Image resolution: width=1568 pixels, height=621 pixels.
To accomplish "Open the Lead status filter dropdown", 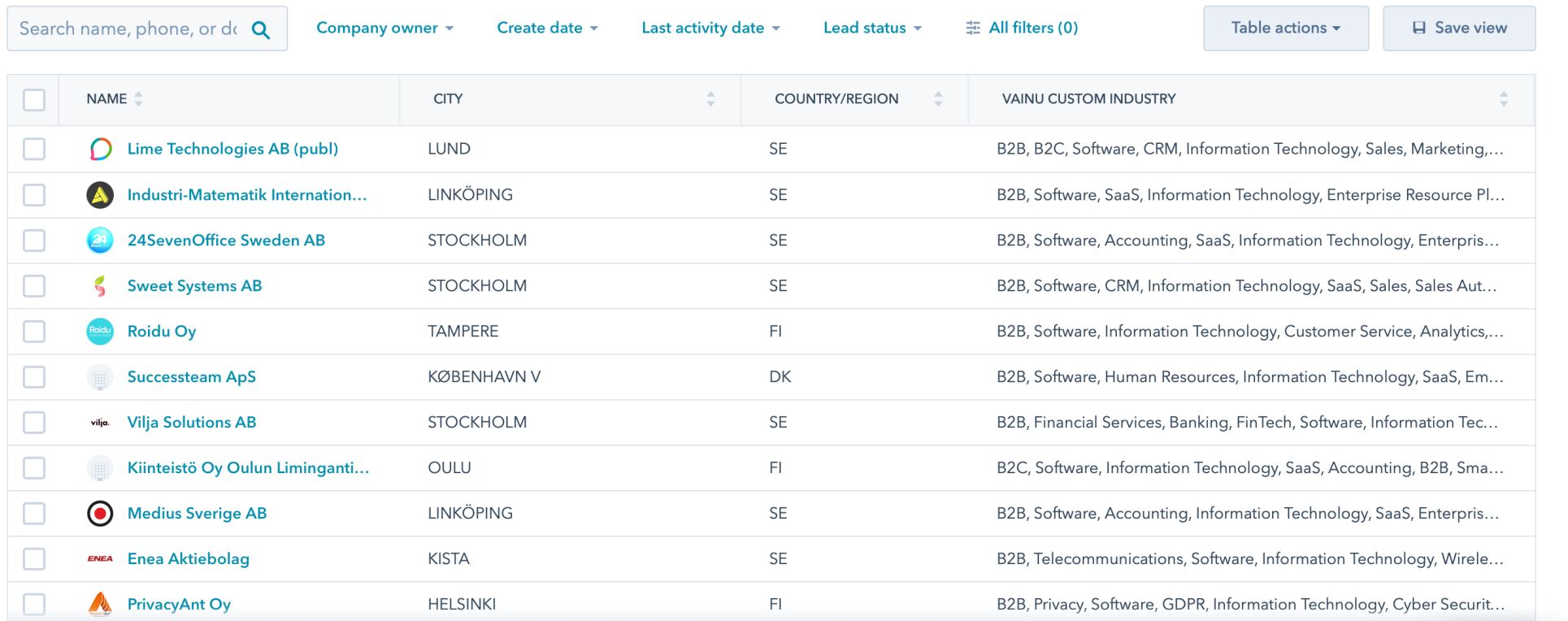I will (872, 28).
